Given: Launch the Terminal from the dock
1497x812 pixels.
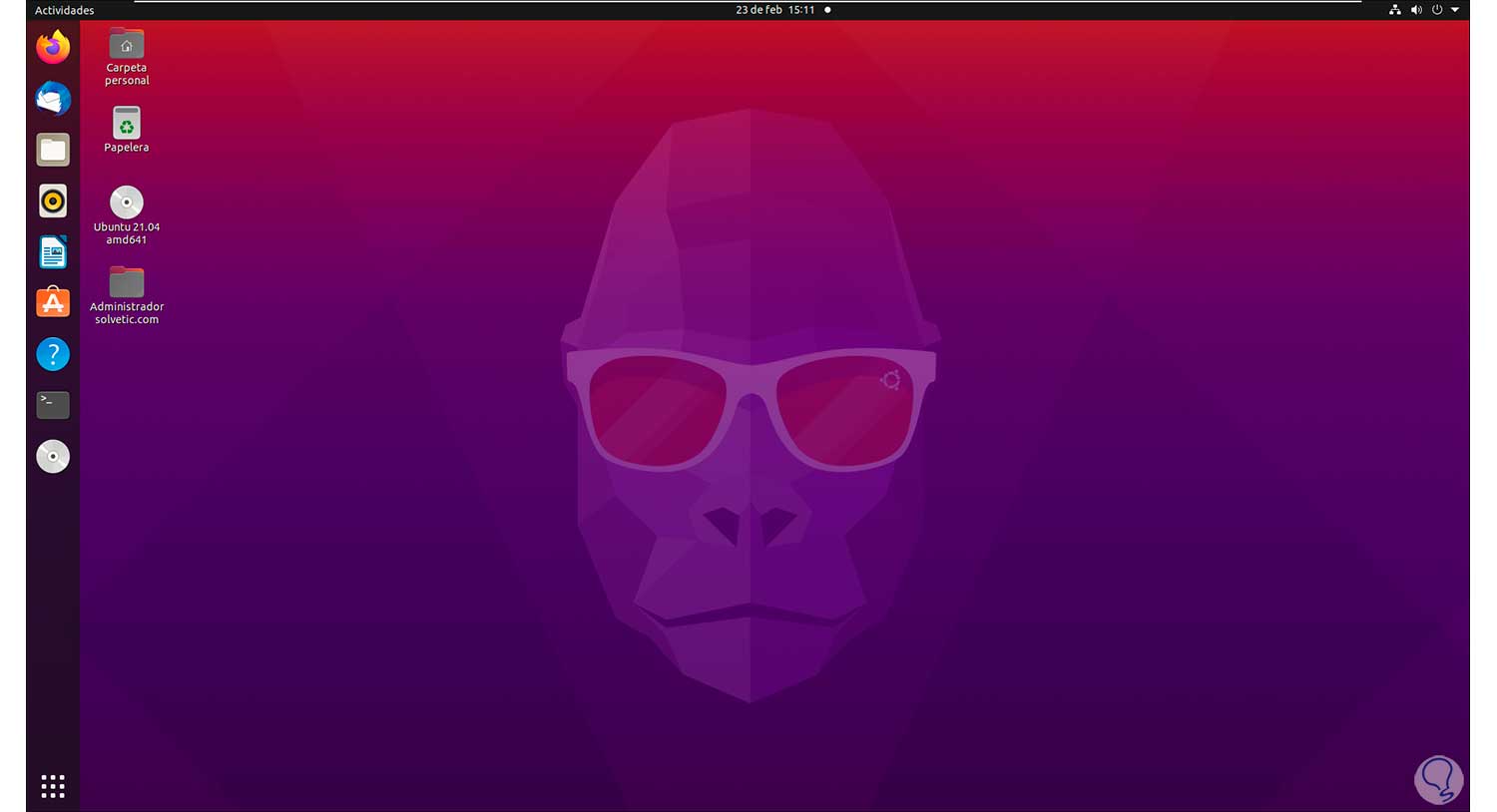Looking at the screenshot, I should coord(53,404).
